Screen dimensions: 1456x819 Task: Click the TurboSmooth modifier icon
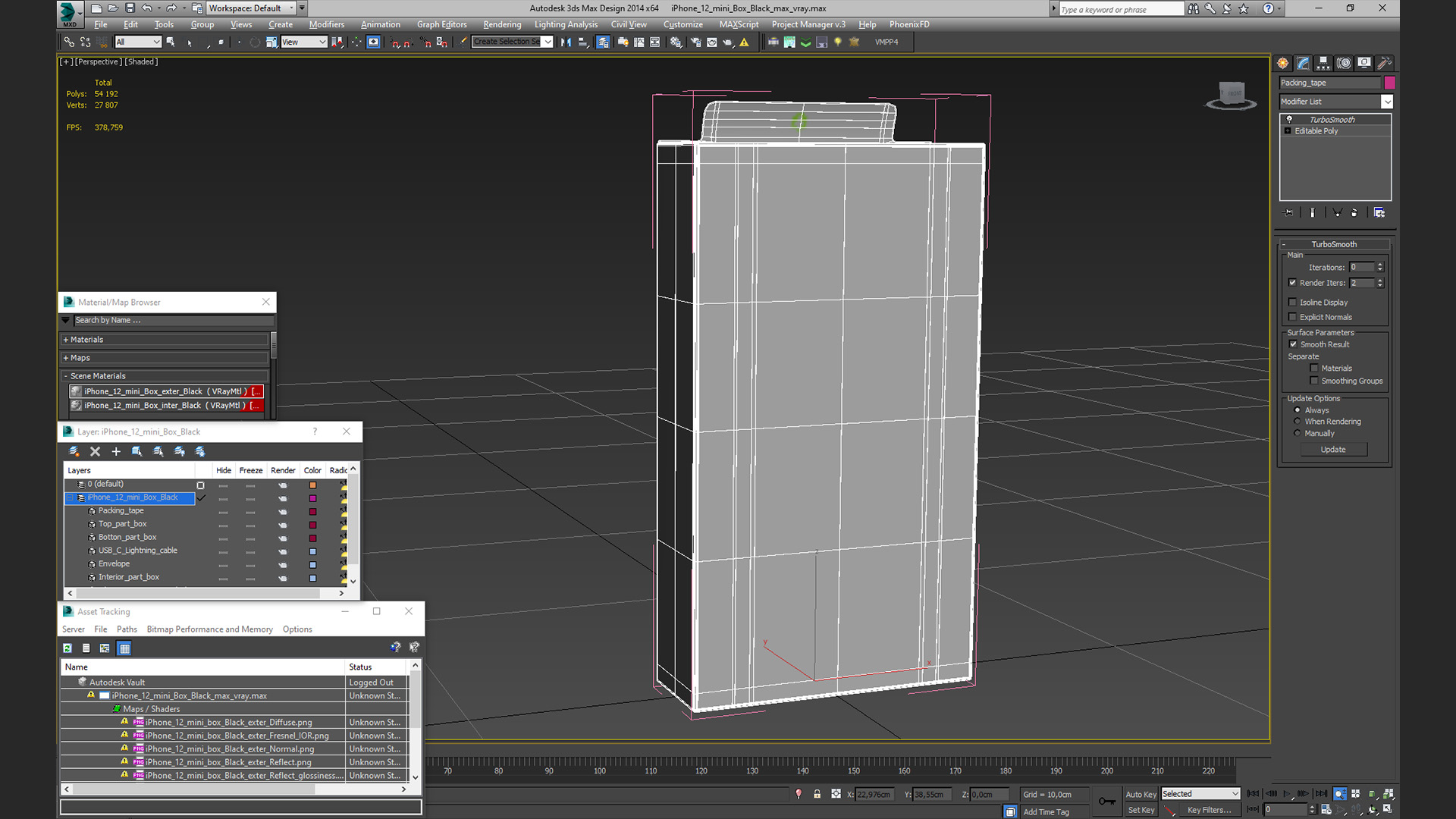pyautogui.click(x=1290, y=119)
